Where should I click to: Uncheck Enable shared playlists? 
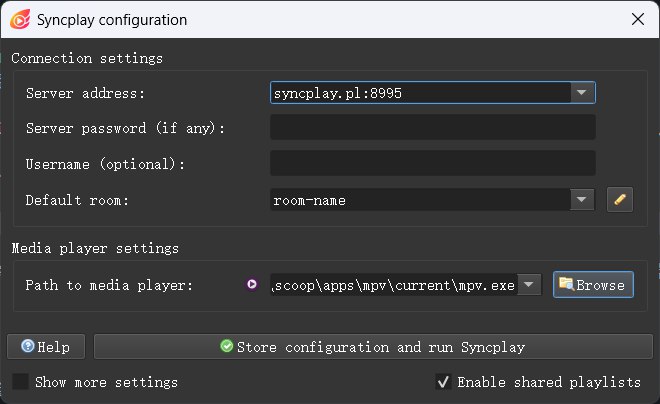click(x=443, y=382)
